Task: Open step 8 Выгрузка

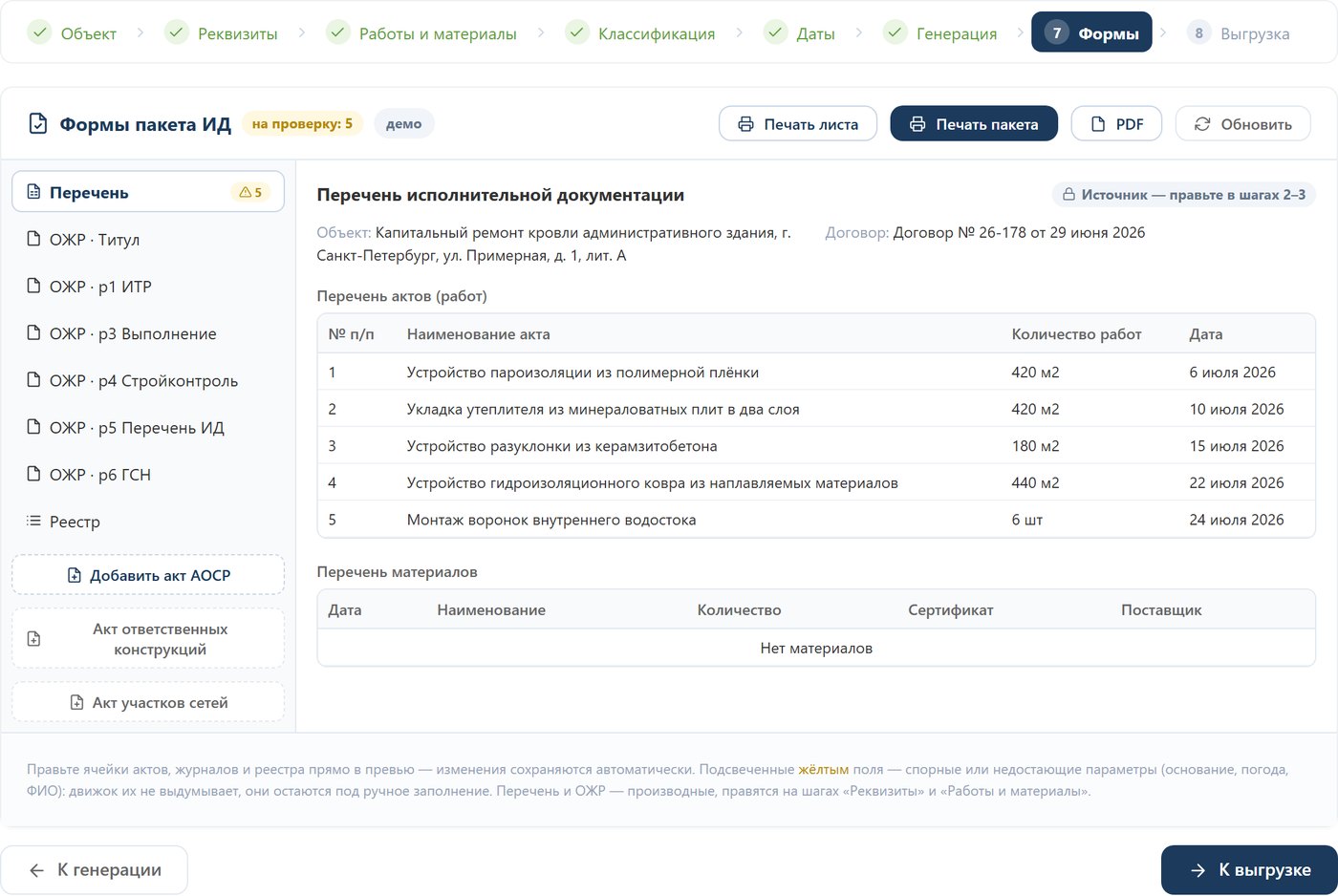Action: [1239, 33]
